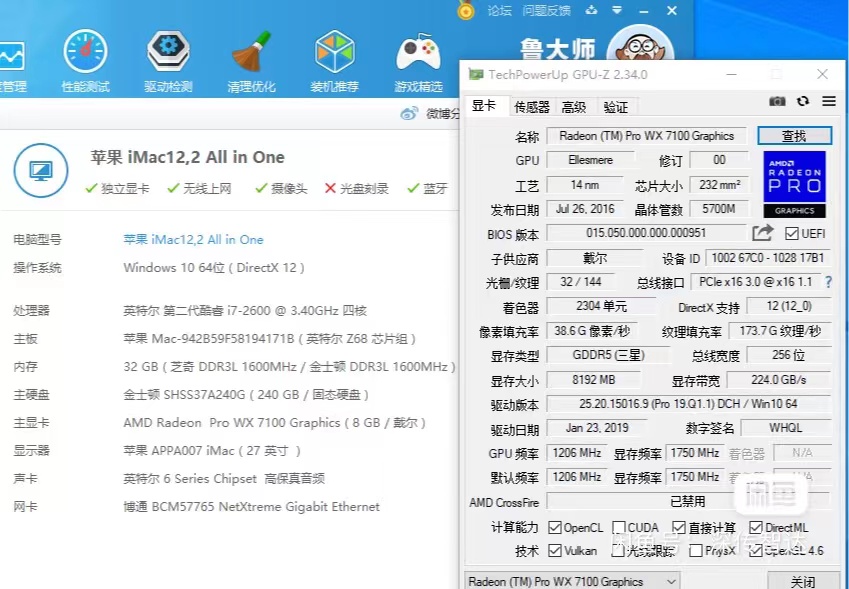Switch to the 验证 validation tab
The width and height of the screenshot is (849, 589).
616,107
